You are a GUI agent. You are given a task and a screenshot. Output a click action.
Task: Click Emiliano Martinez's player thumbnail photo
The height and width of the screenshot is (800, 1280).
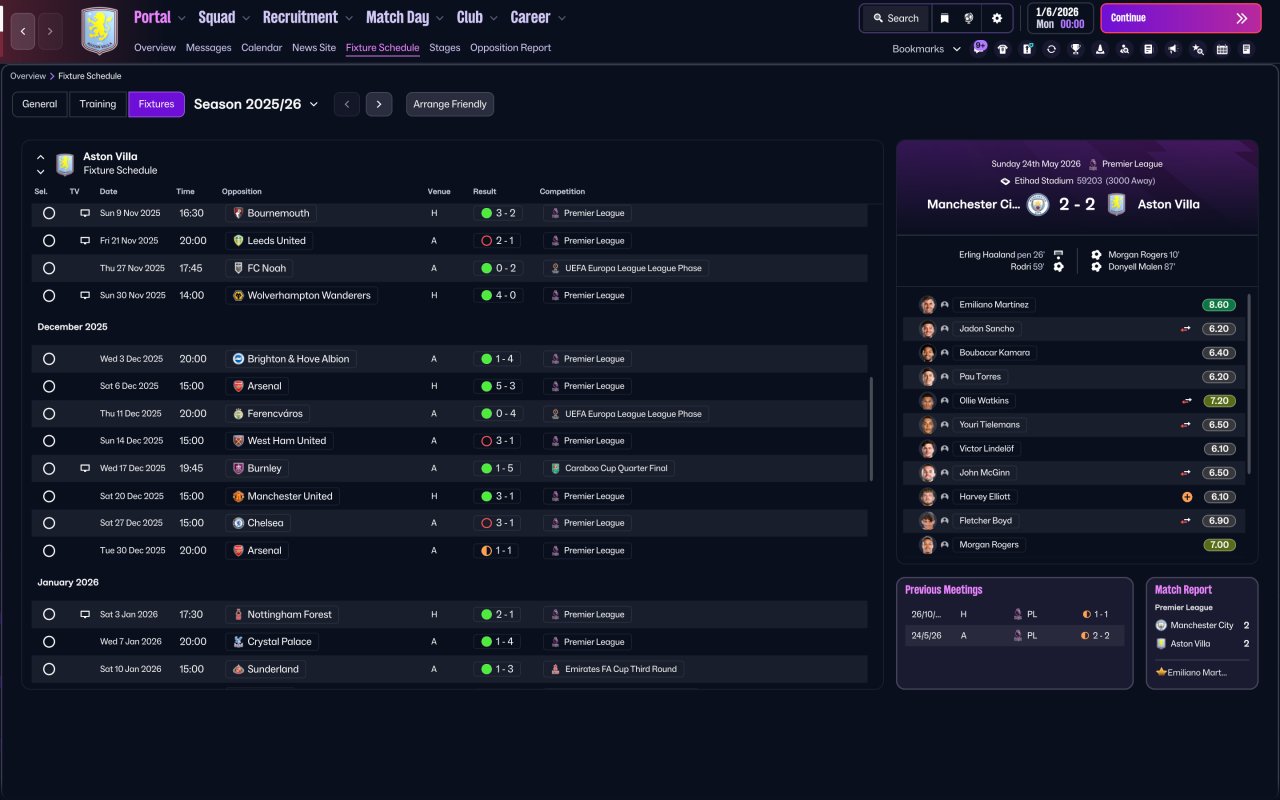(x=928, y=305)
